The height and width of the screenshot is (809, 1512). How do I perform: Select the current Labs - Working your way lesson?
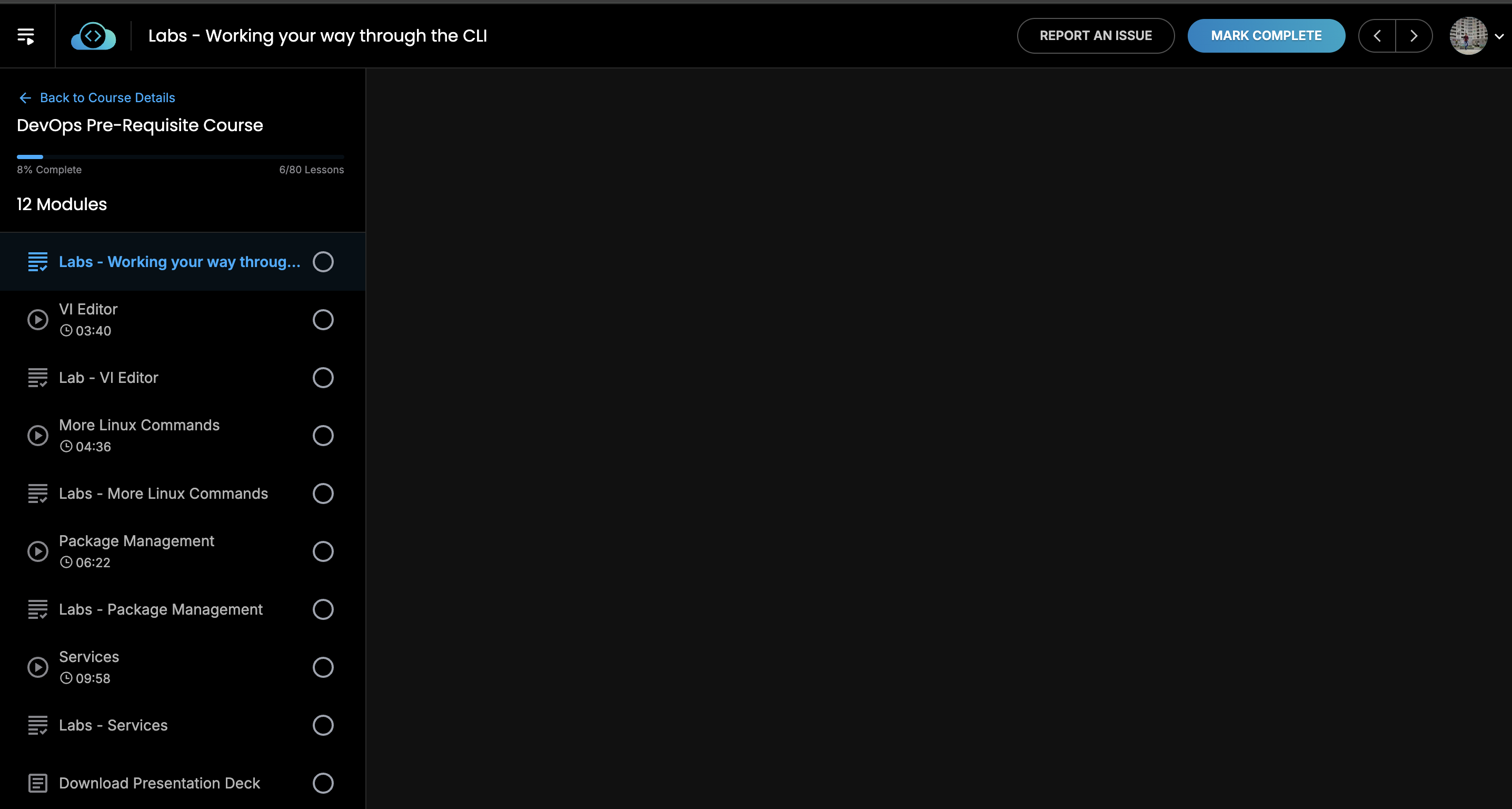click(x=179, y=262)
